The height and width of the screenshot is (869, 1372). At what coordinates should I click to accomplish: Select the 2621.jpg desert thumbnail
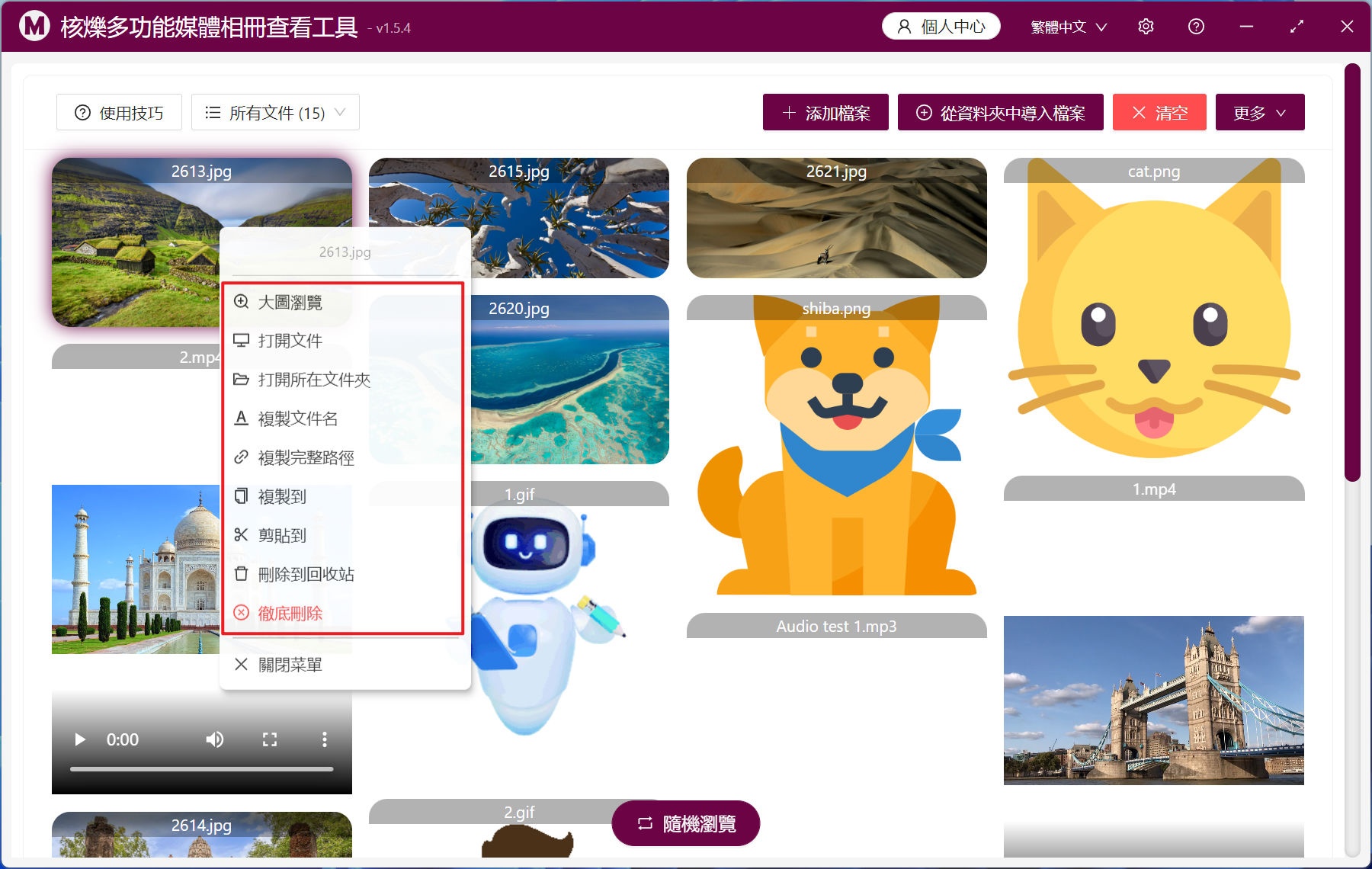tap(836, 218)
